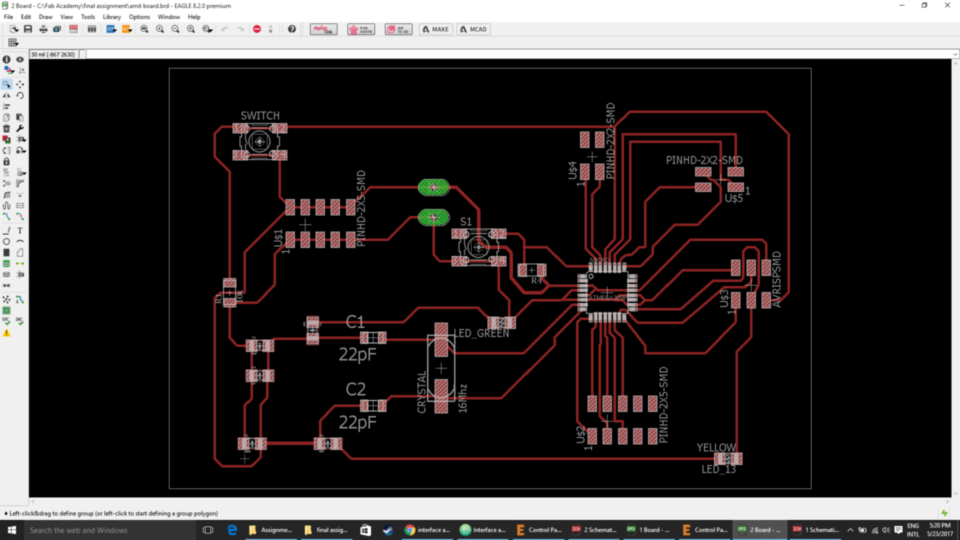Viewport: 960px width, 540px height.
Task: Open the File menu
Action: 9,17
